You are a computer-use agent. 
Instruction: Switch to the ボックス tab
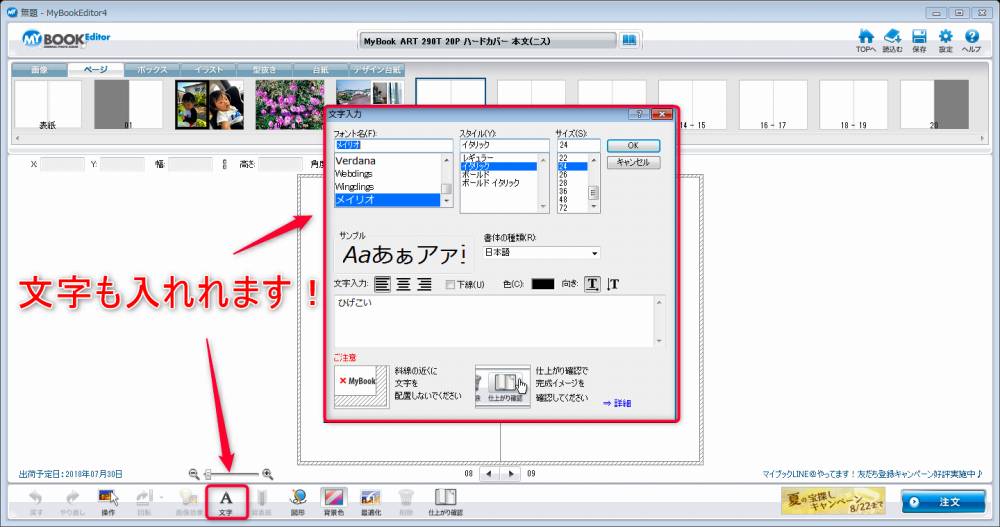[x=152, y=70]
